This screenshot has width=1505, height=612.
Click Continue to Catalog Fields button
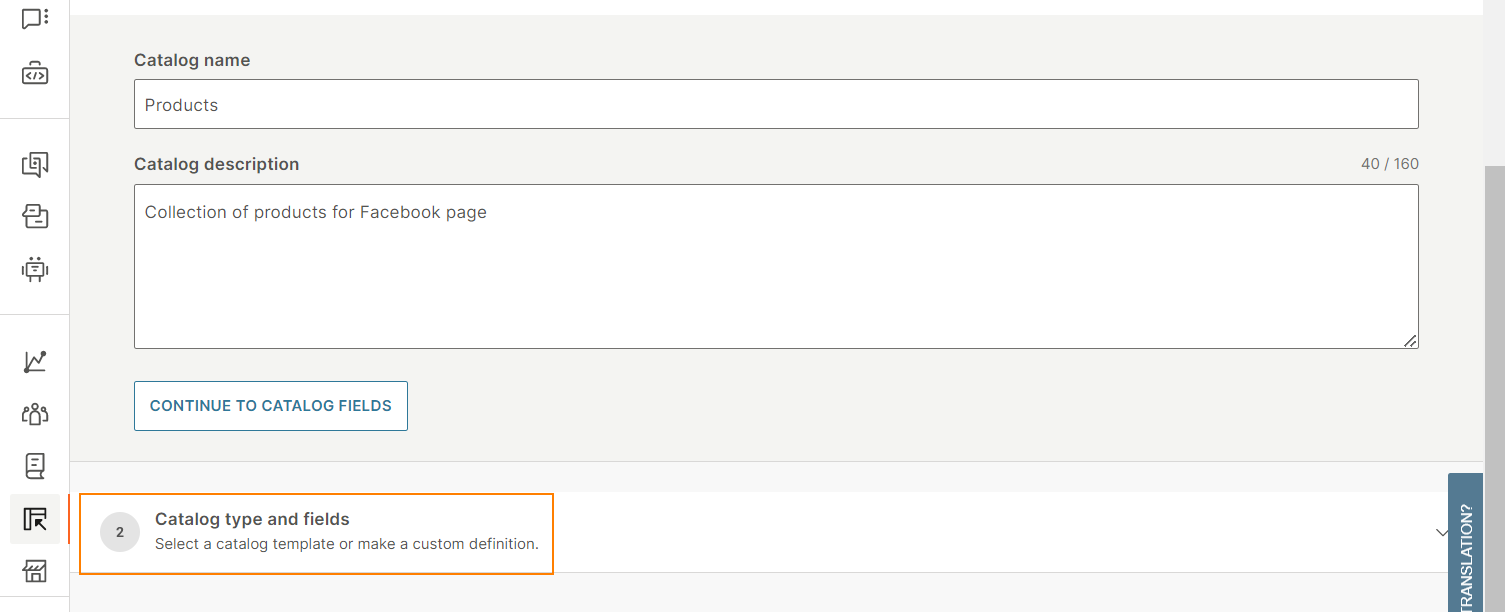271,406
